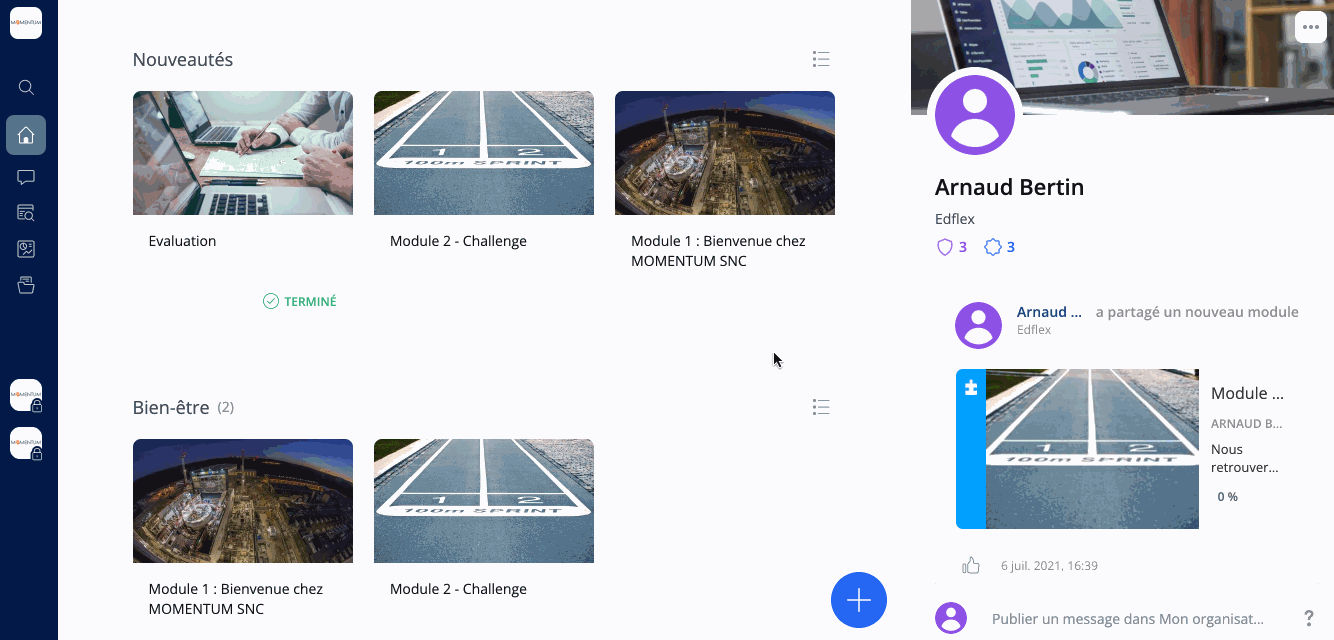Screen dimensions: 1334x640
Task: Click the ARNAUD B... author label in post
Action: (1246, 424)
